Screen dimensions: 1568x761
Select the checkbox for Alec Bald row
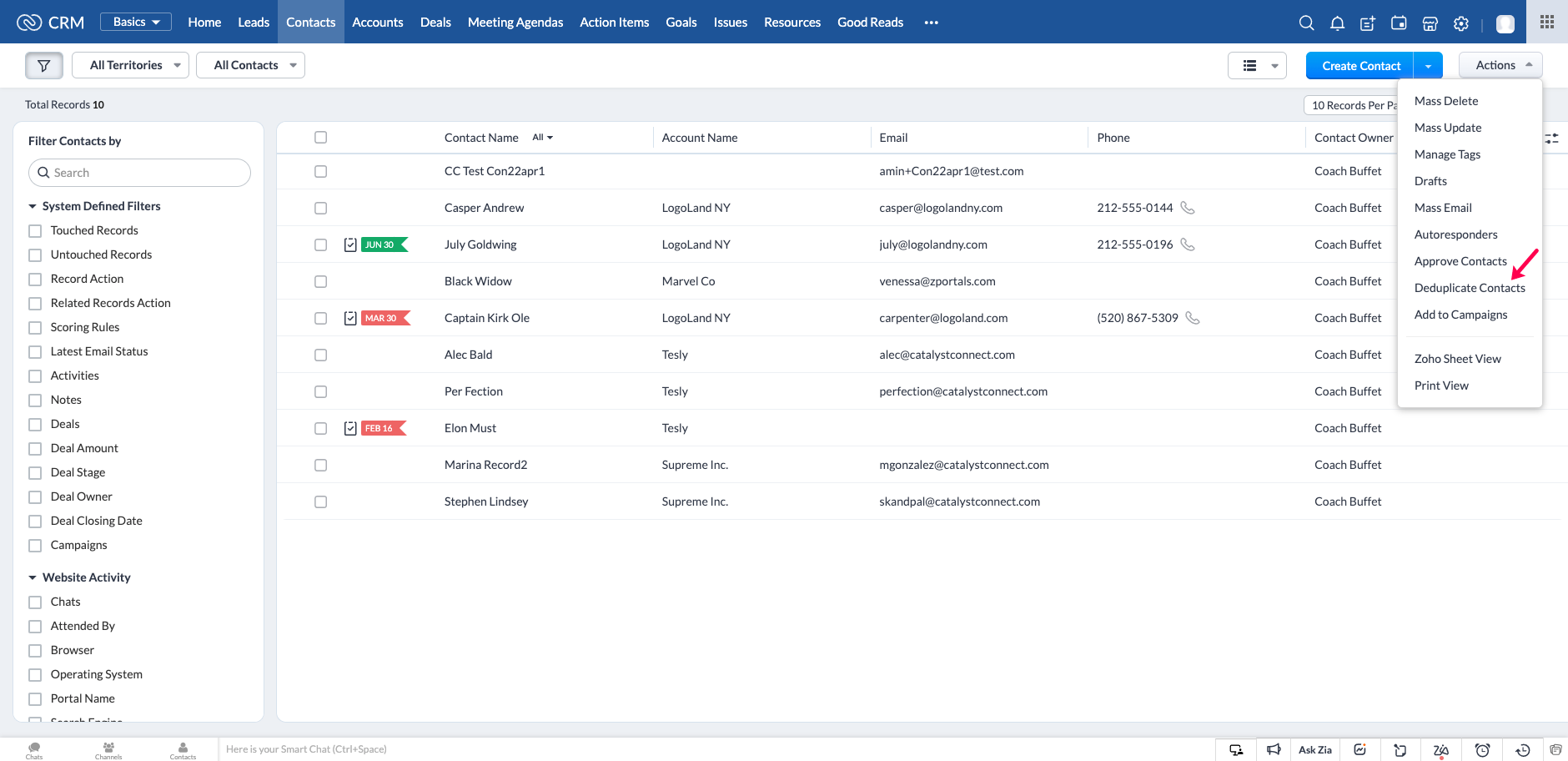click(320, 355)
